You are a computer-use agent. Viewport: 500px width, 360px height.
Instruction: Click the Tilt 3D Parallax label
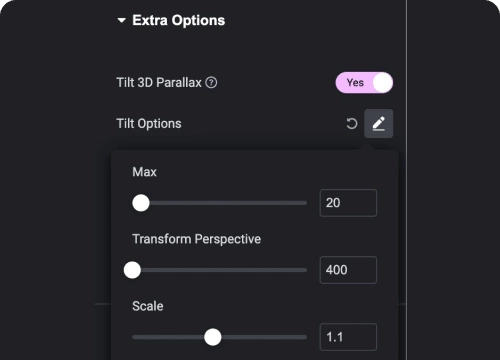pyautogui.click(x=159, y=82)
